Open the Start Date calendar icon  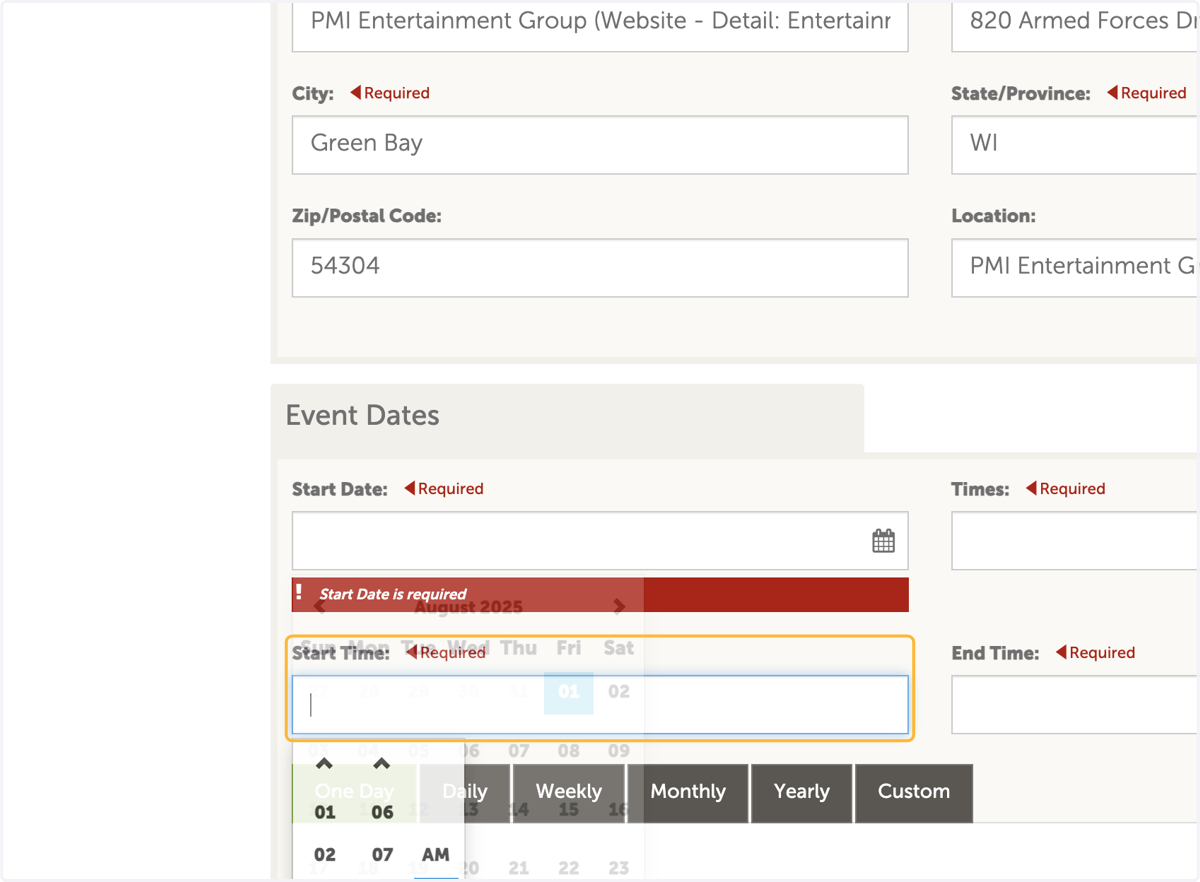(x=883, y=541)
